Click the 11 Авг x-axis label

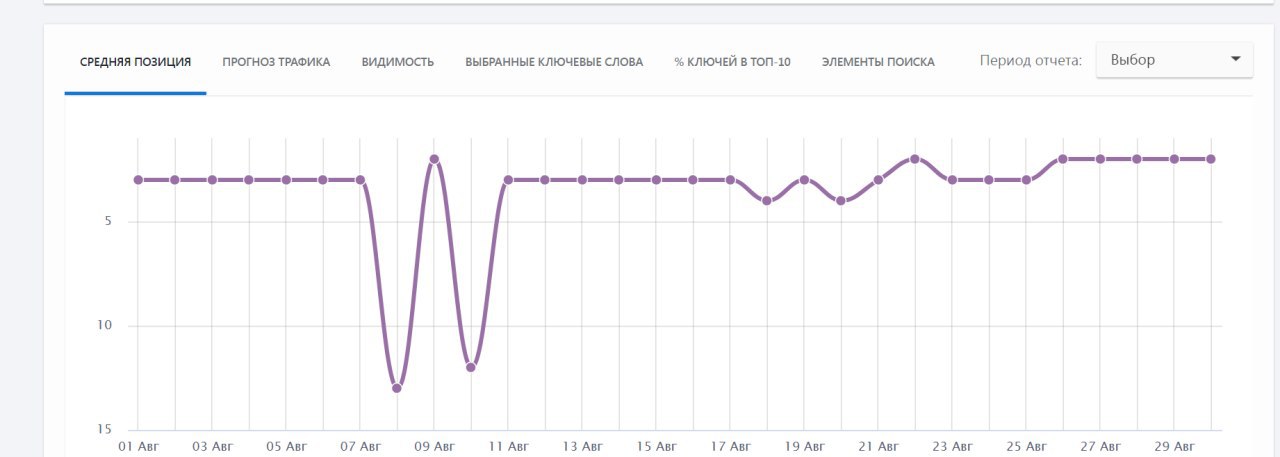pos(508,446)
